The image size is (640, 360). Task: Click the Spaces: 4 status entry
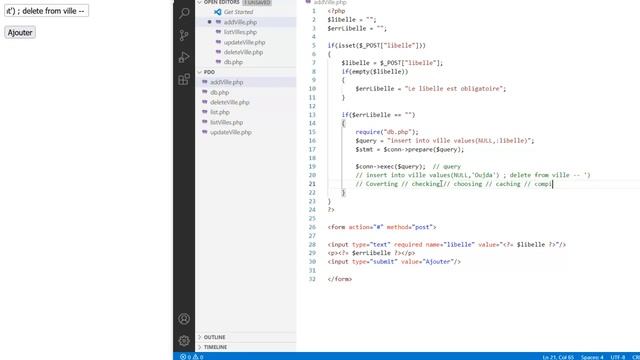tap(592, 357)
